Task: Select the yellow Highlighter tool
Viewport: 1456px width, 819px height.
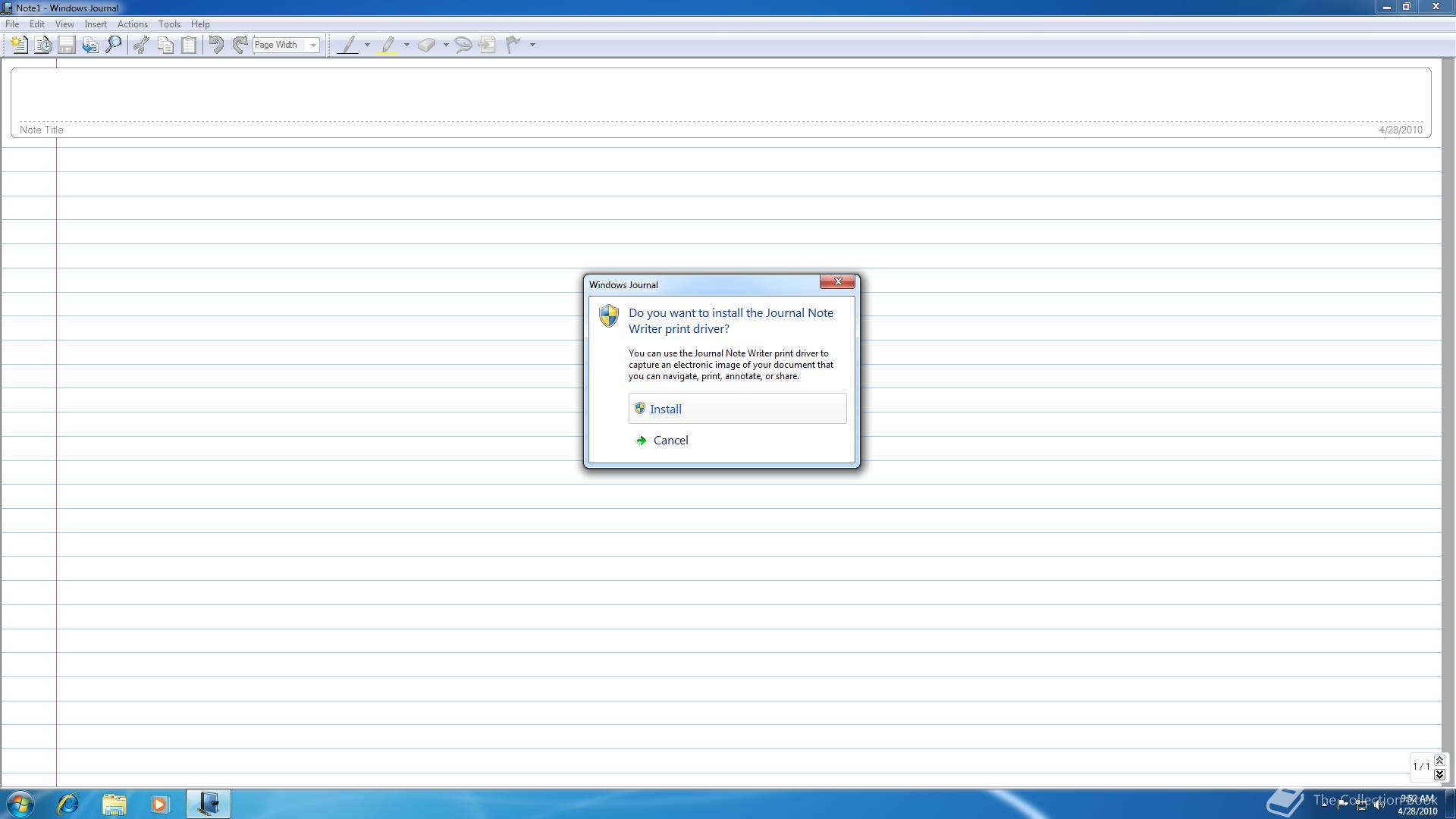Action: pos(388,45)
